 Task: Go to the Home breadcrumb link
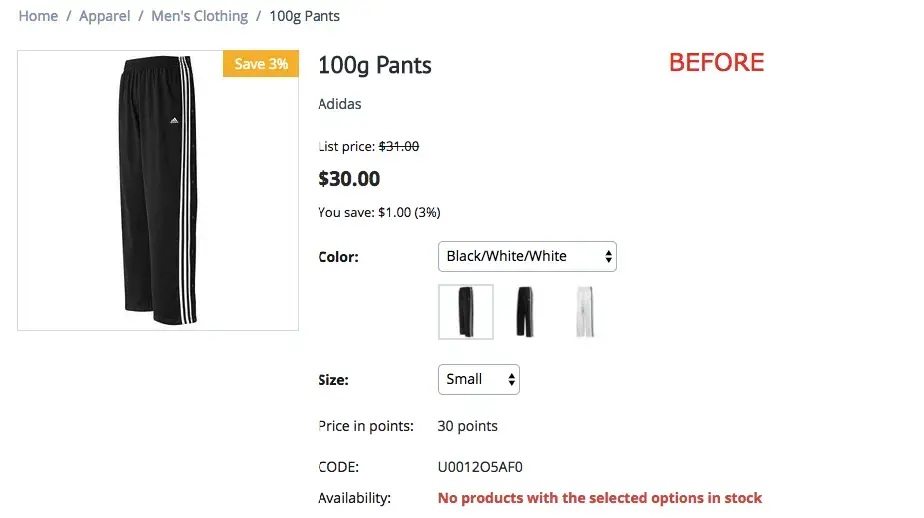pyautogui.click(x=38, y=16)
